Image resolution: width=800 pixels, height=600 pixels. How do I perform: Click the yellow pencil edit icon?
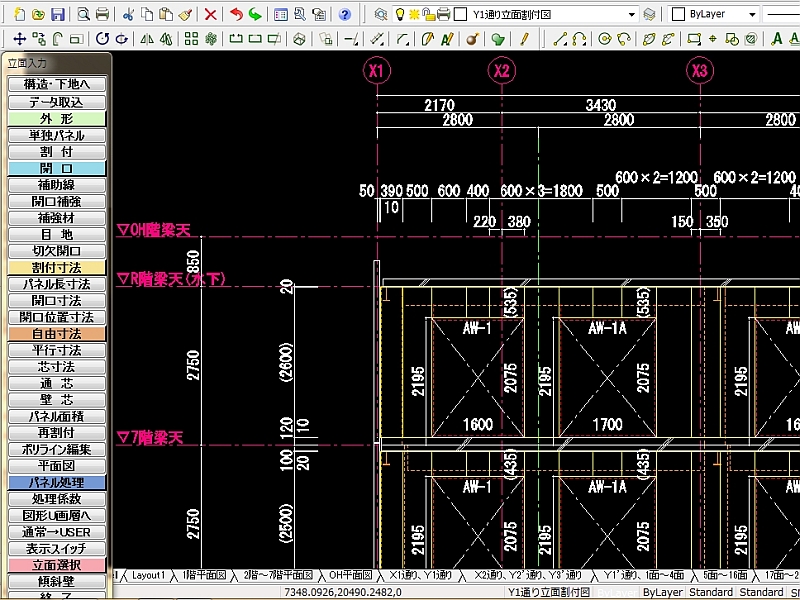coord(524,39)
